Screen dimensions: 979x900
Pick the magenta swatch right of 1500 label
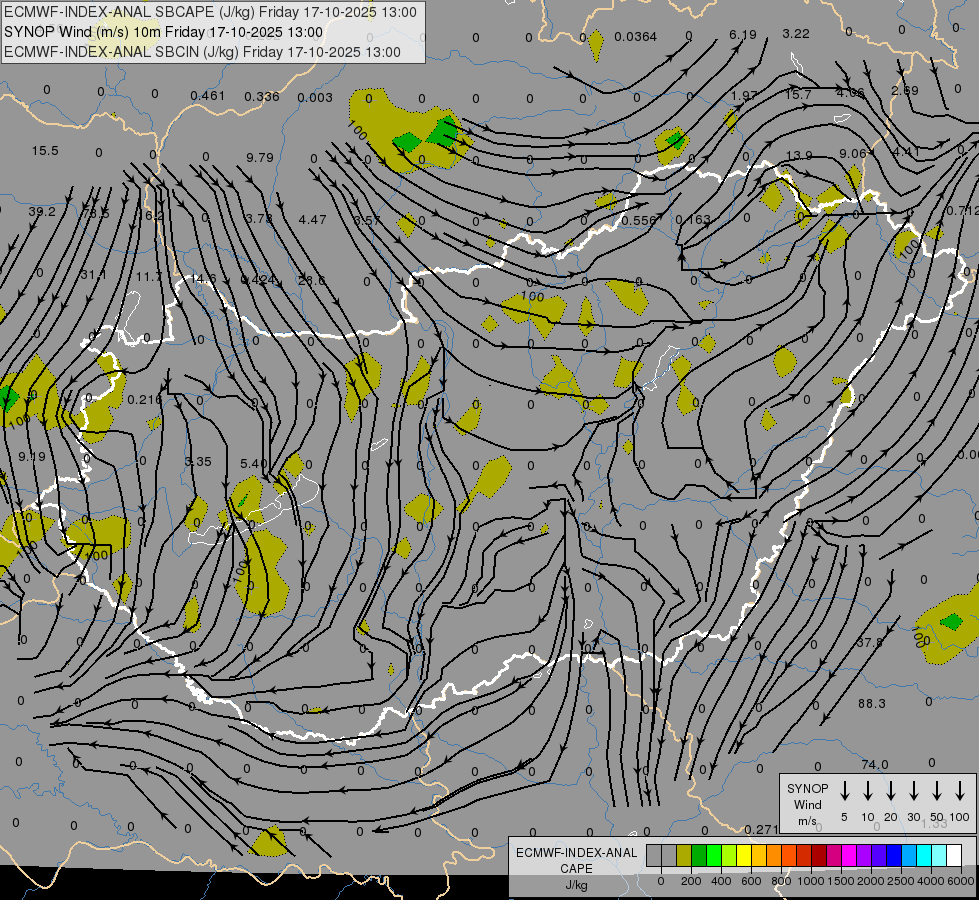(849, 856)
